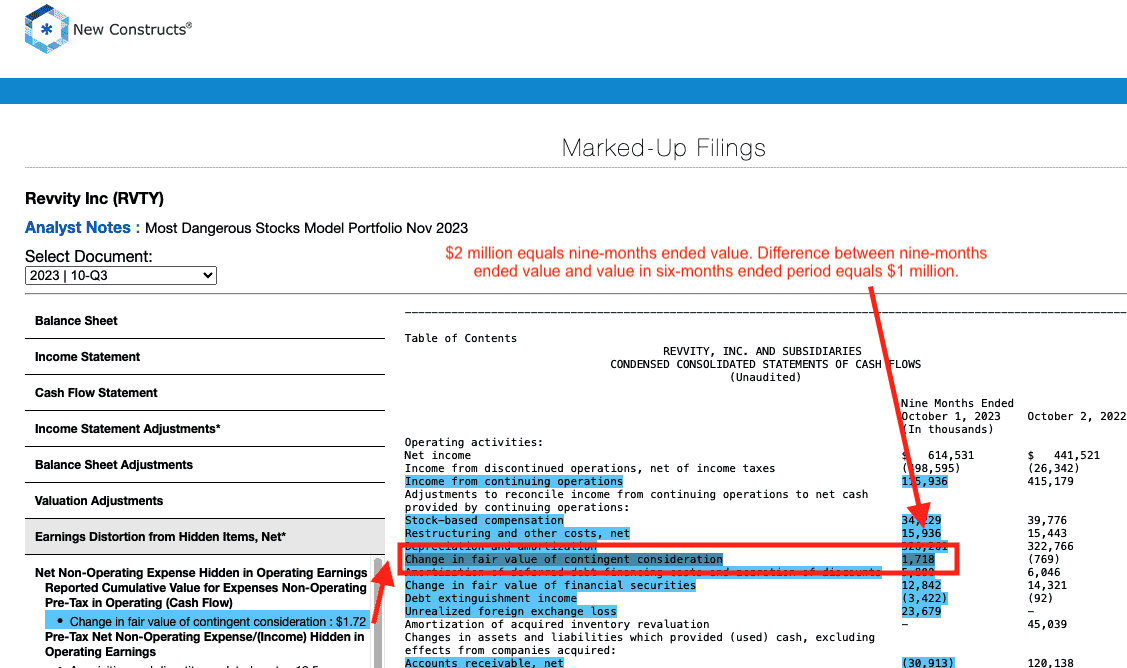Click the value 45,039
Screen dimensions: 1127x668
[x=1046, y=624]
